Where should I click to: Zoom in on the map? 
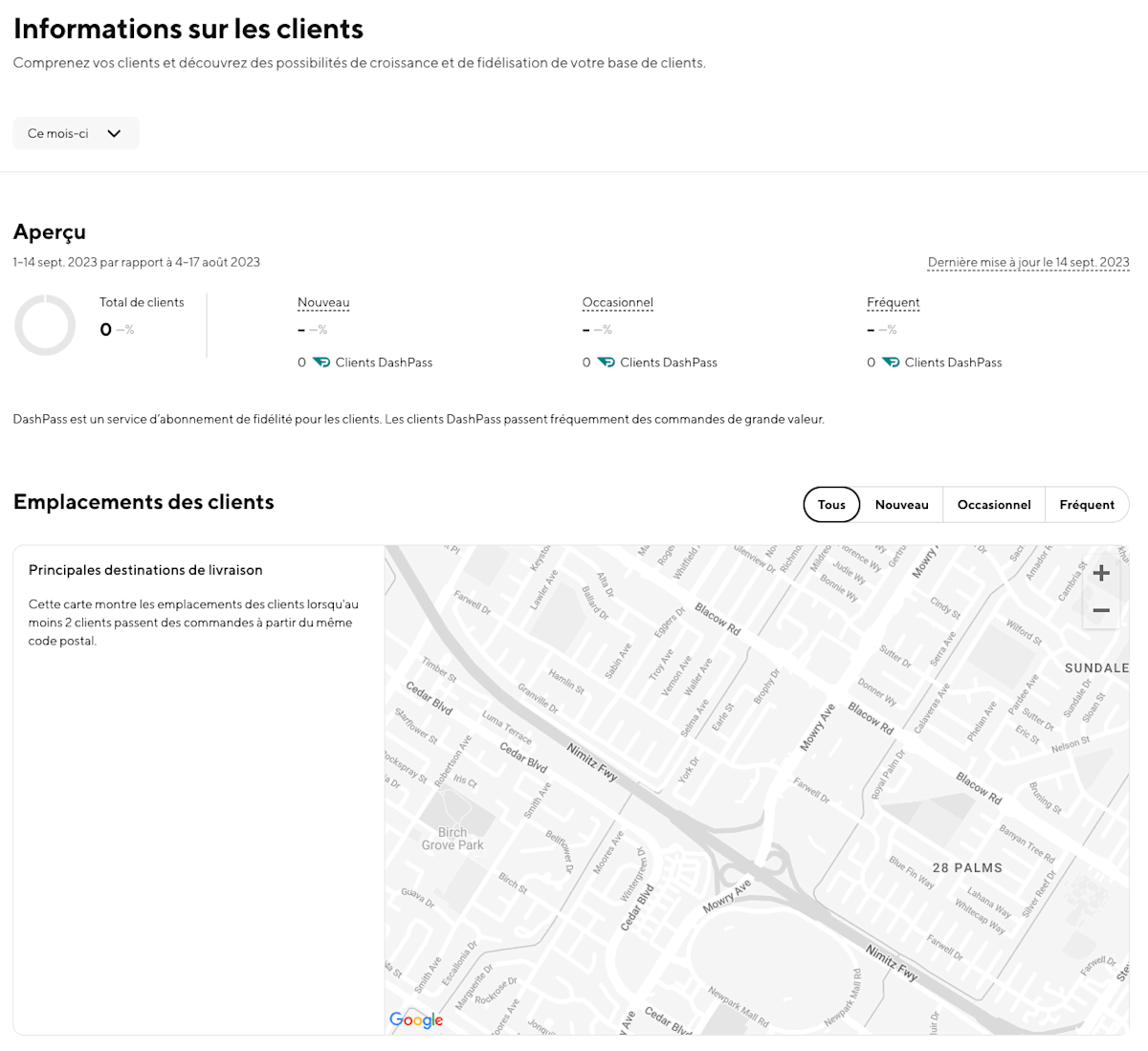pos(1101,573)
